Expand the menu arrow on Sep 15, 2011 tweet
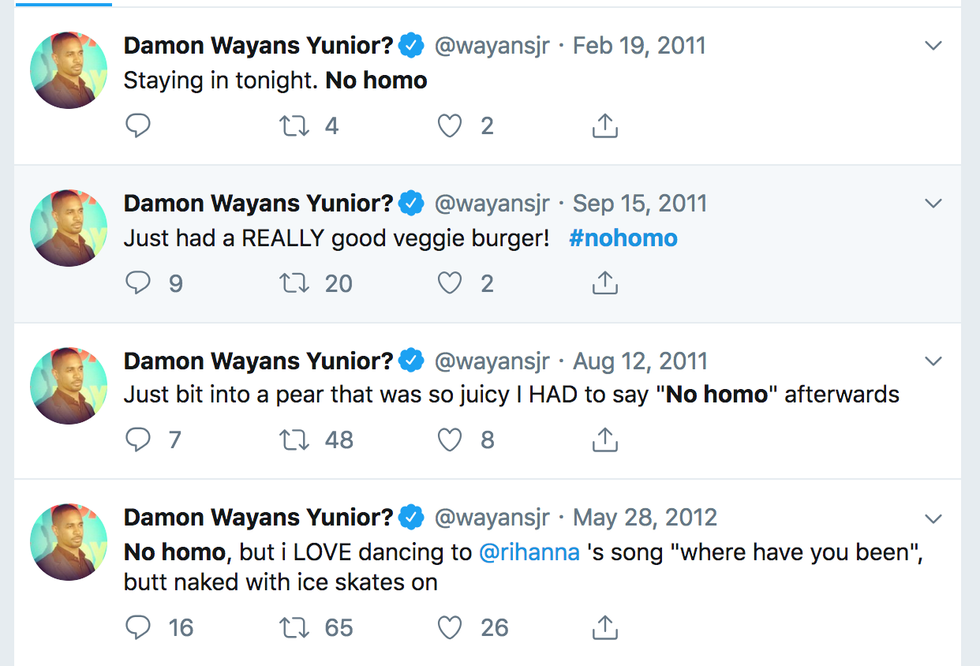Image resolution: width=980 pixels, height=666 pixels. (933, 204)
